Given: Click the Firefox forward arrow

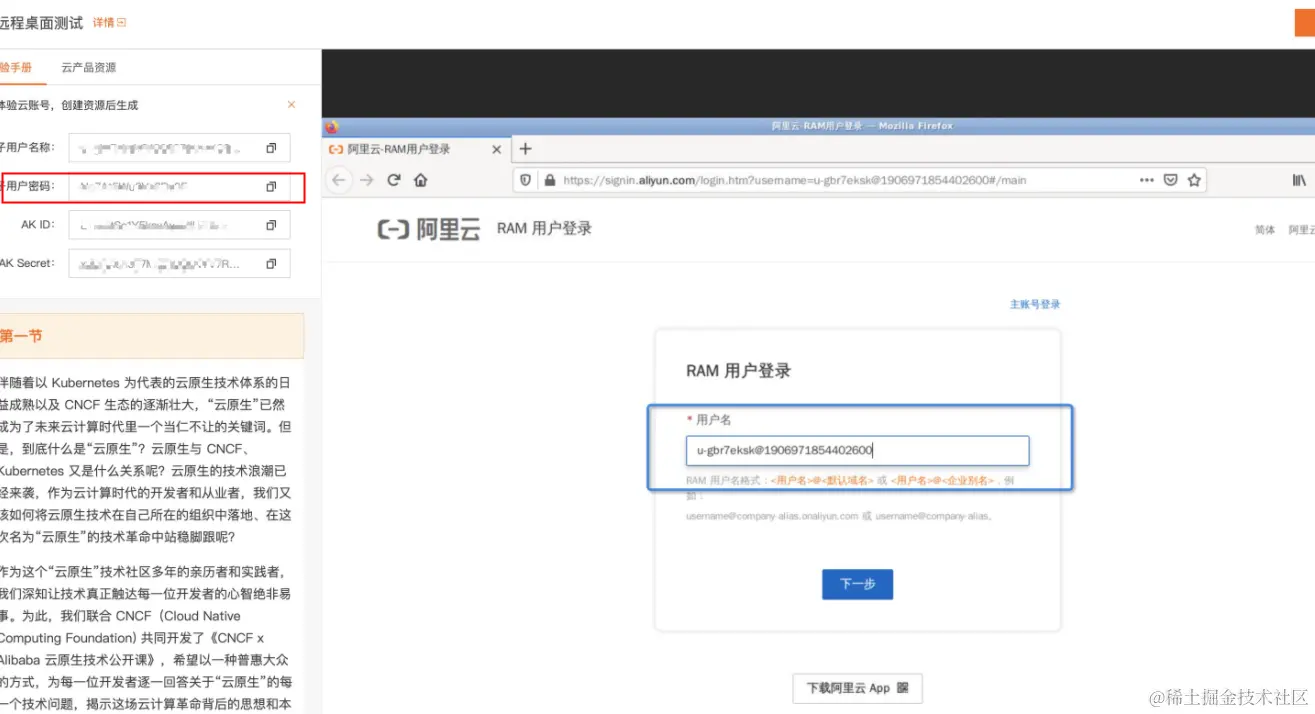Looking at the screenshot, I should (367, 180).
